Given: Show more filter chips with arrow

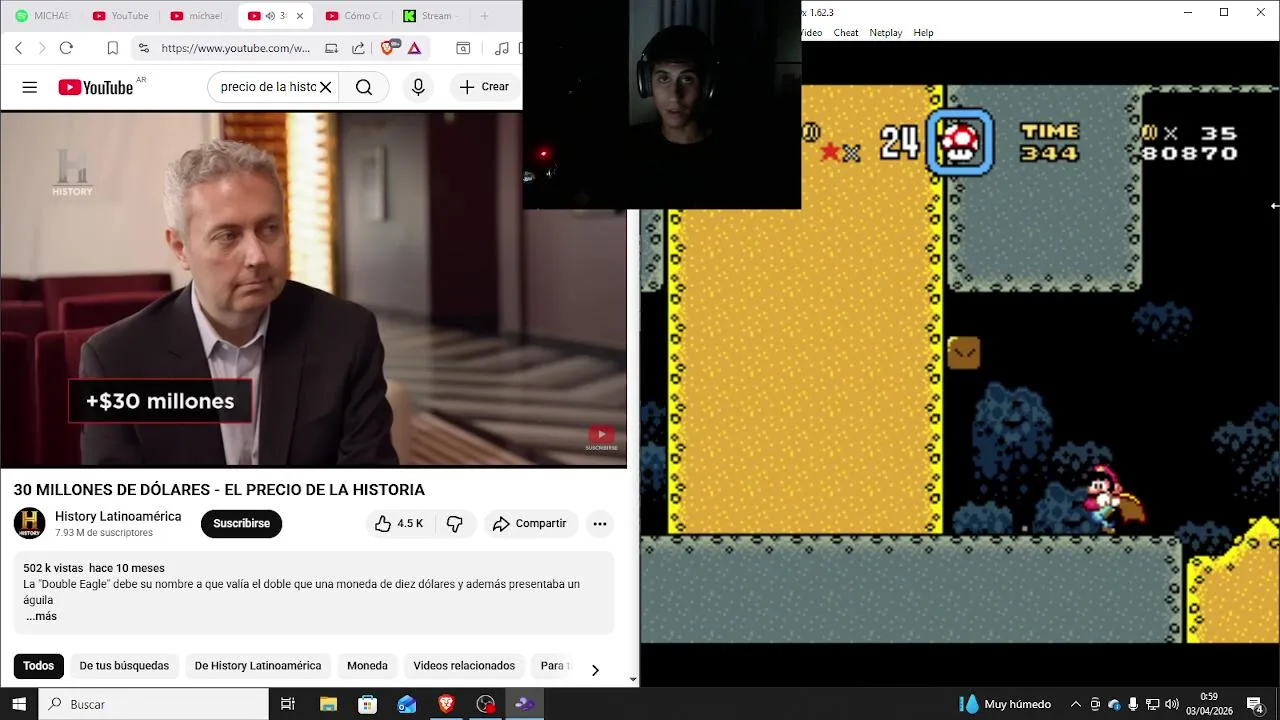Looking at the screenshot, I should tap(595, 670).
